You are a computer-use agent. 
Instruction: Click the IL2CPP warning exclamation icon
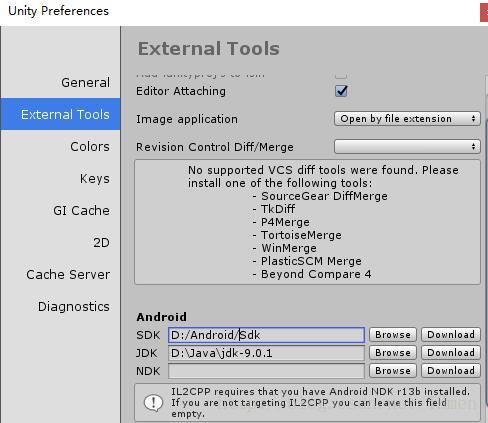153,402
